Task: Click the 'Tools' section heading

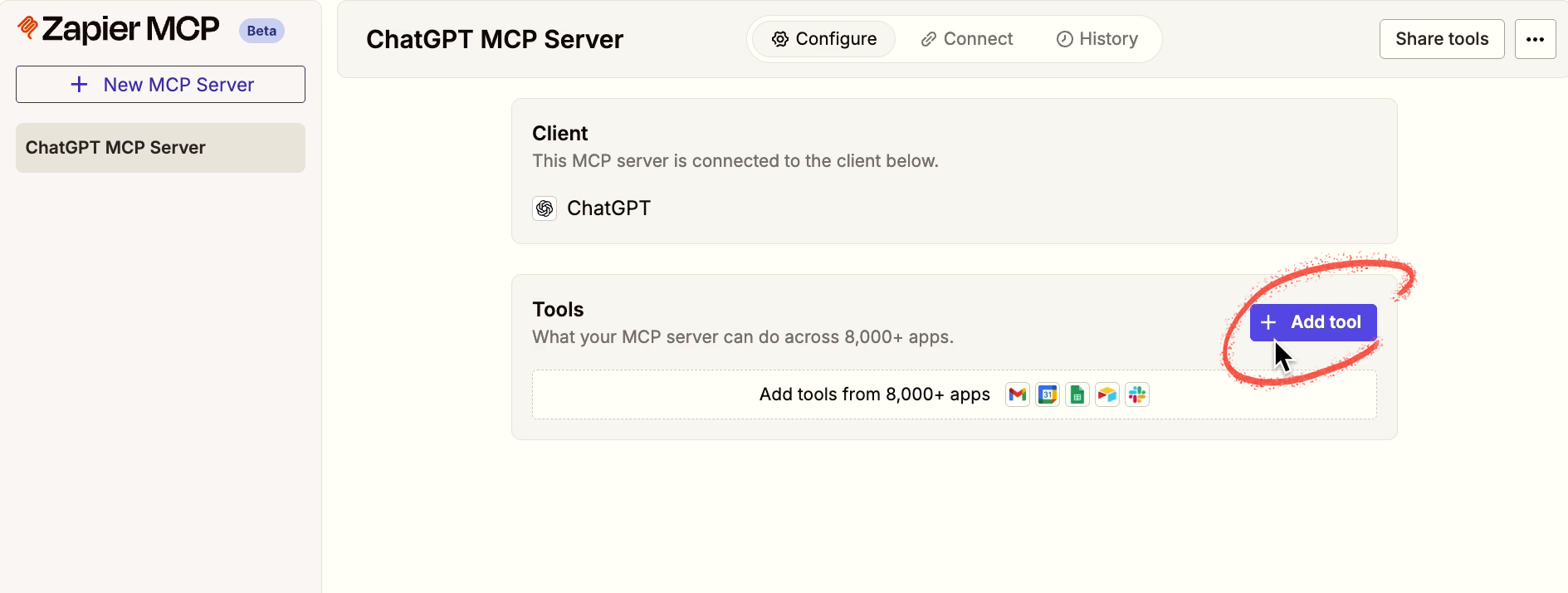Action: point(558,310)
